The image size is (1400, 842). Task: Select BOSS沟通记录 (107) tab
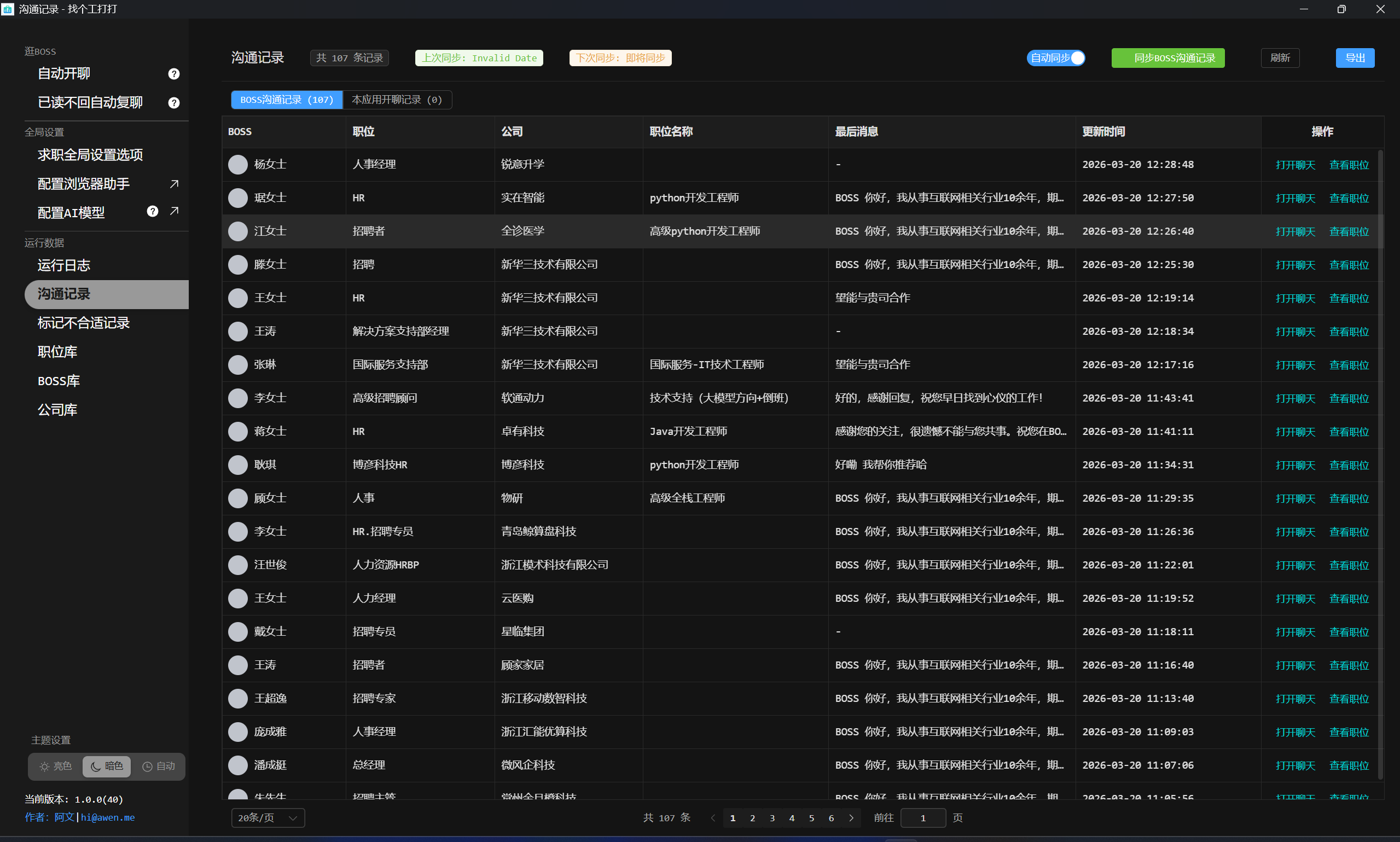pyautogui.click(x=287, y=100)
